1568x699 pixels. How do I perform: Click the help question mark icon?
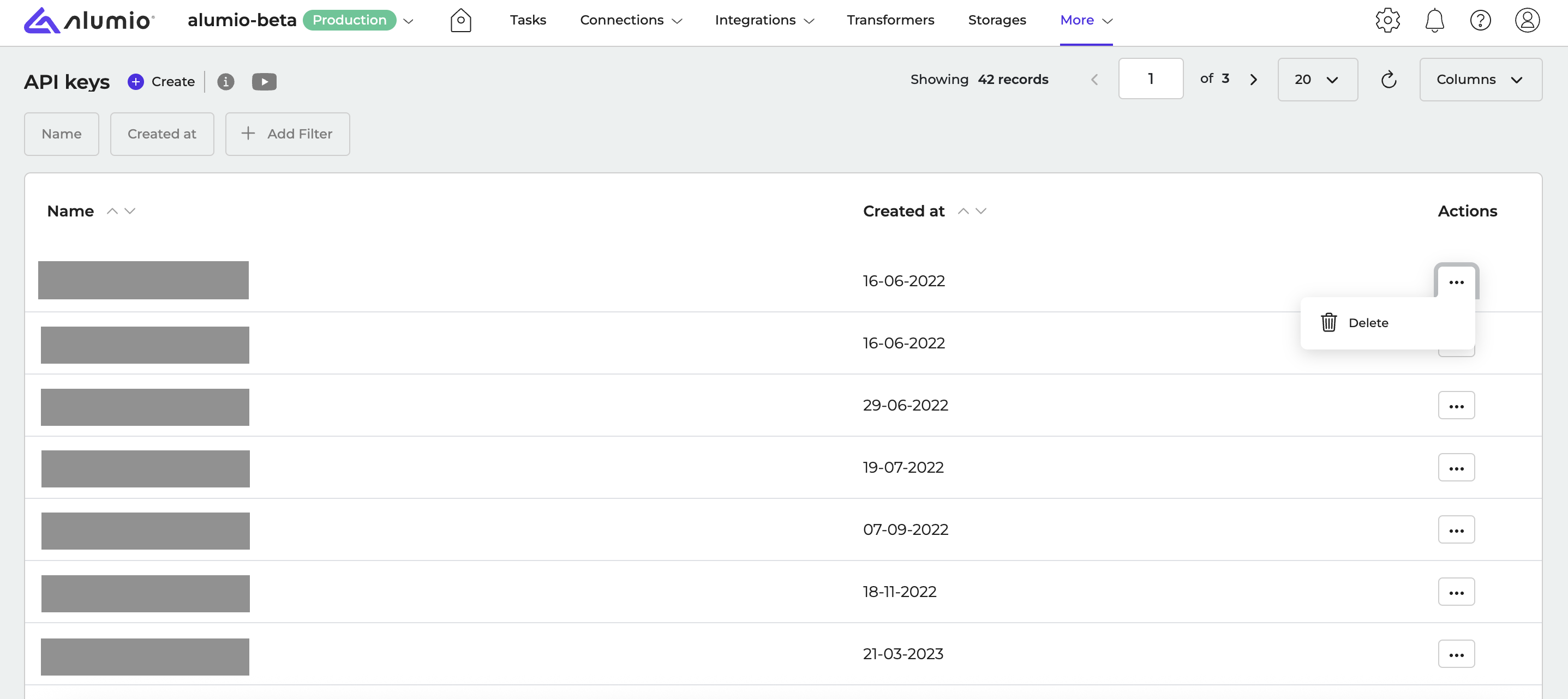[1480, 20]
